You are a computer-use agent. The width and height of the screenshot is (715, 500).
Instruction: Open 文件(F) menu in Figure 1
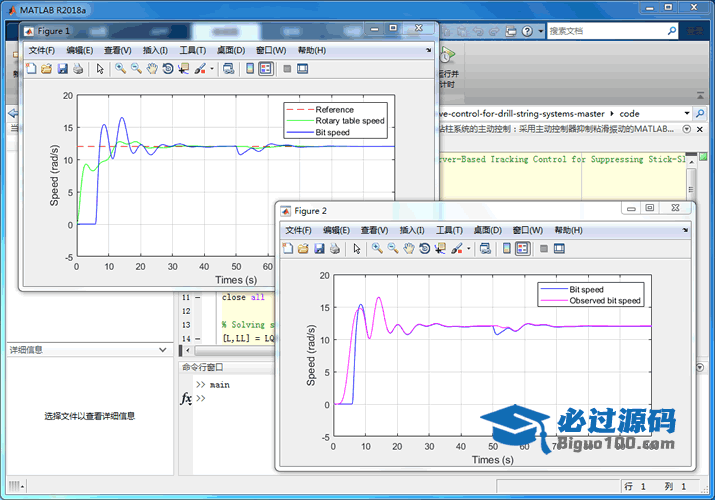[x=41, y=50]
